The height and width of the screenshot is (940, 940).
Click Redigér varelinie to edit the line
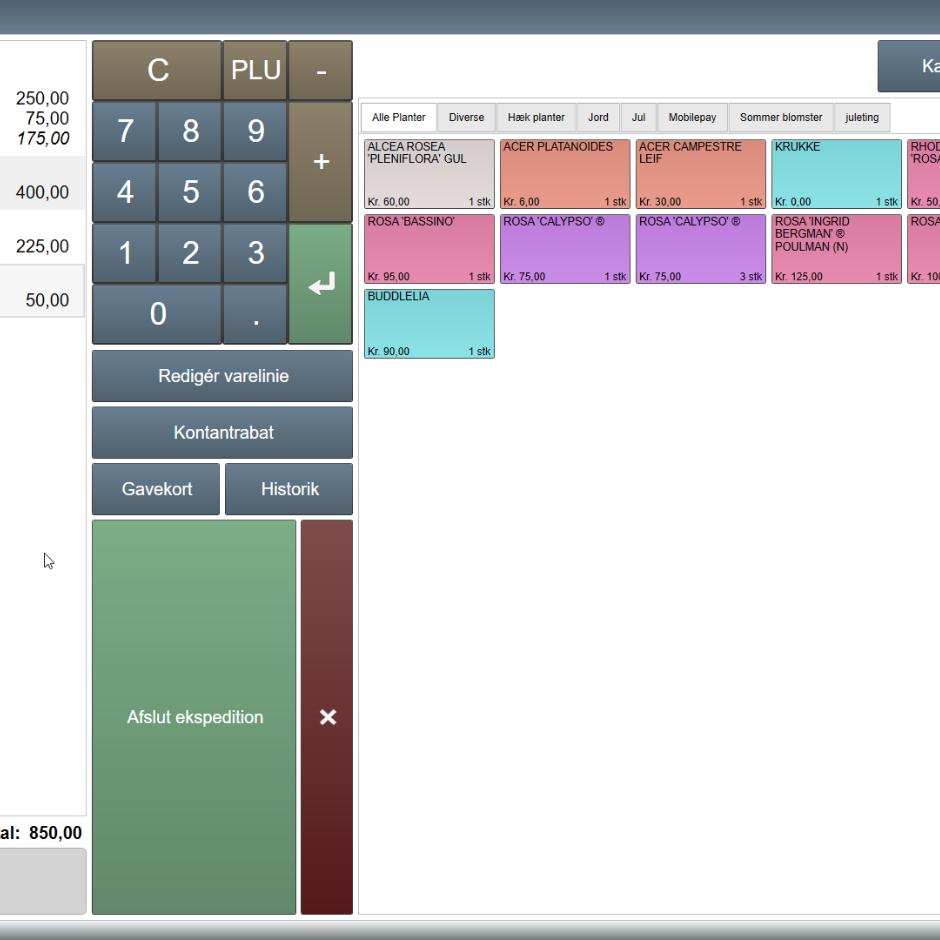[x=220, y=375]
